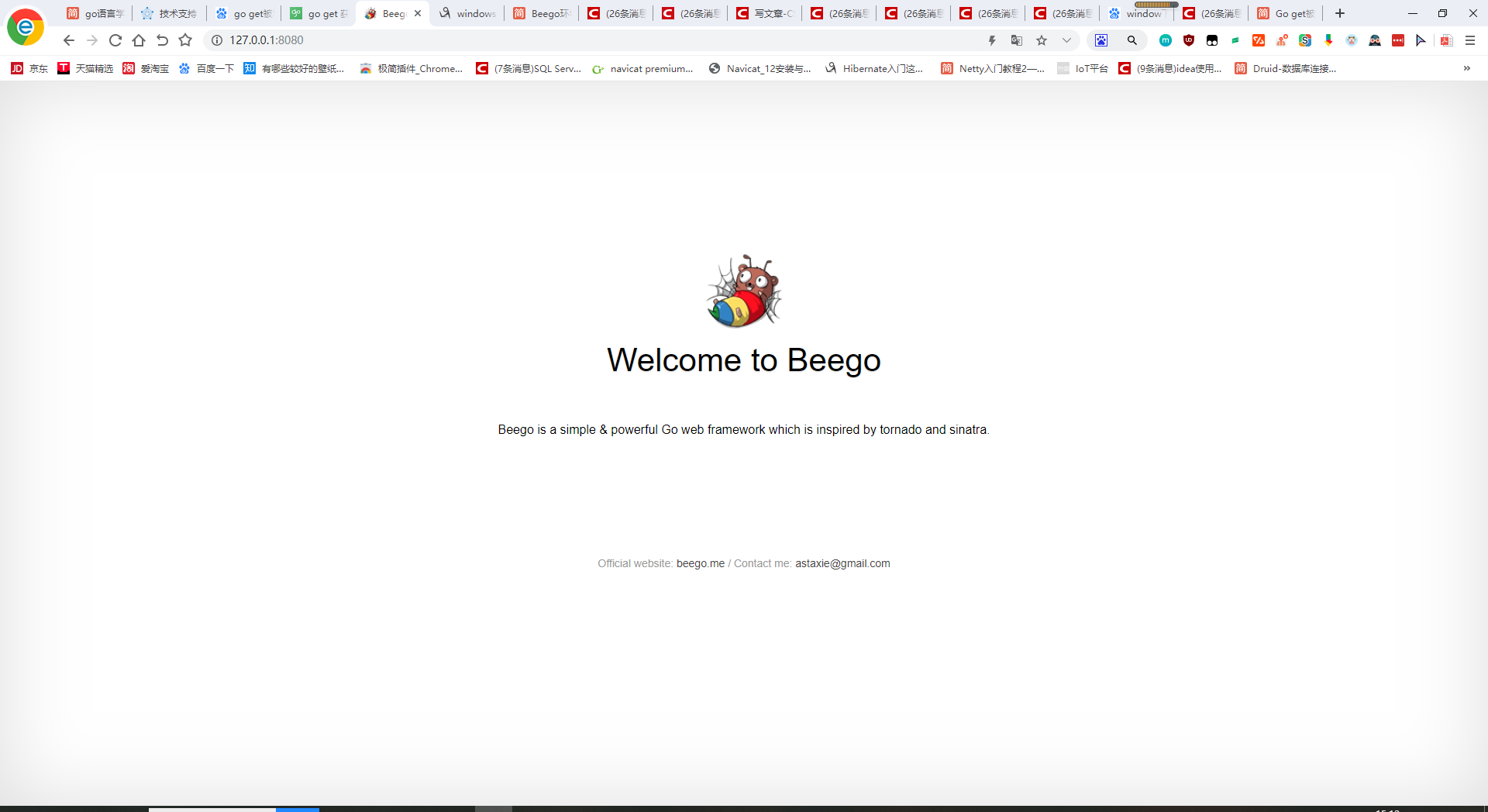View site information for 127.0.0.1
The width and height of the screenshot is (1488, 812).
[217, 40]
